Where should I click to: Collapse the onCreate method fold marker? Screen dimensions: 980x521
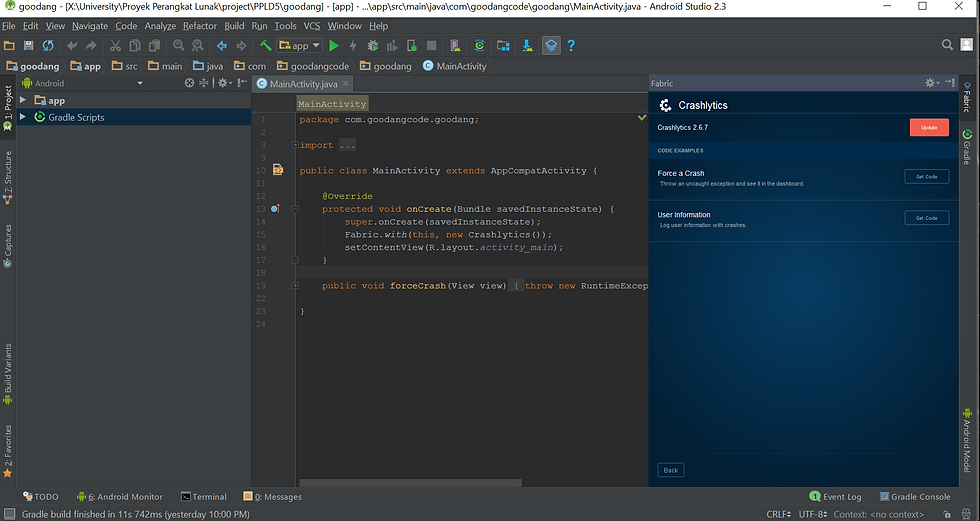point(295,209)
